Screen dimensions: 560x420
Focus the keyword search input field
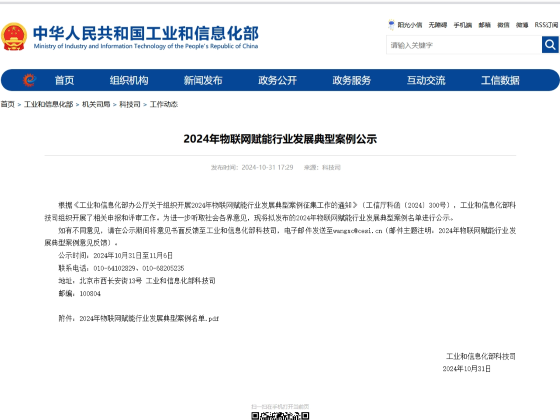click(x=464, y=45)
